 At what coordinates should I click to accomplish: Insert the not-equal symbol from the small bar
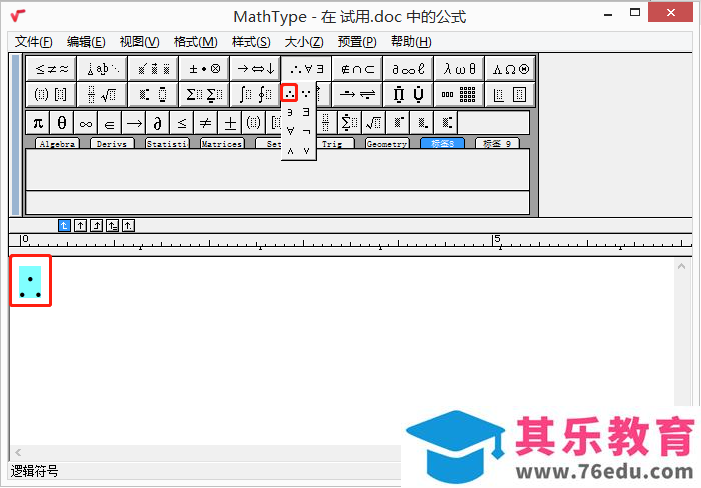206,123
